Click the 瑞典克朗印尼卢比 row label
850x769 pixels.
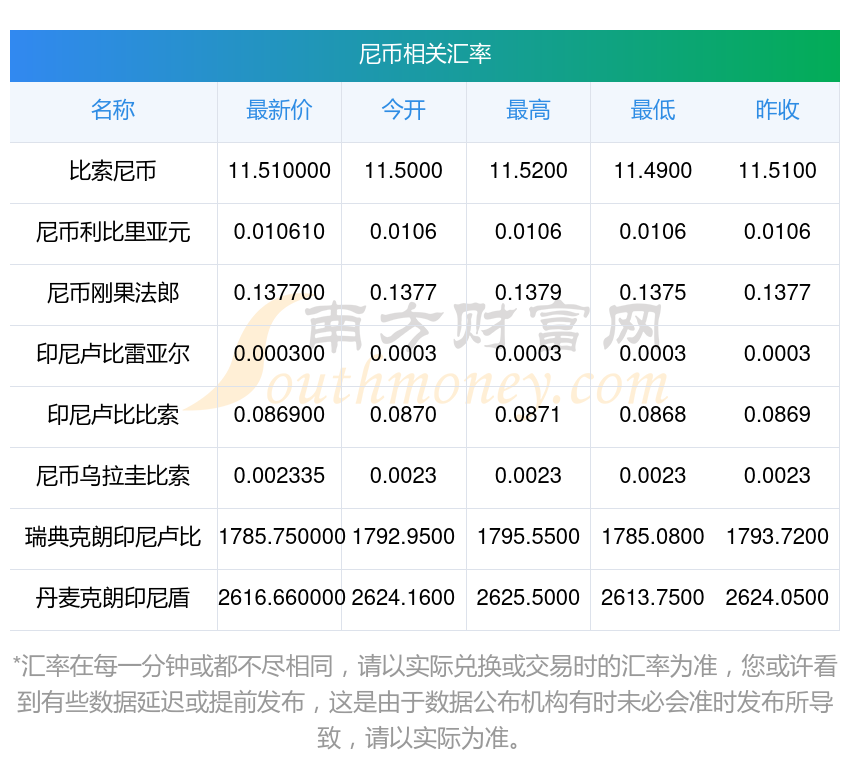tap(113, 537)
